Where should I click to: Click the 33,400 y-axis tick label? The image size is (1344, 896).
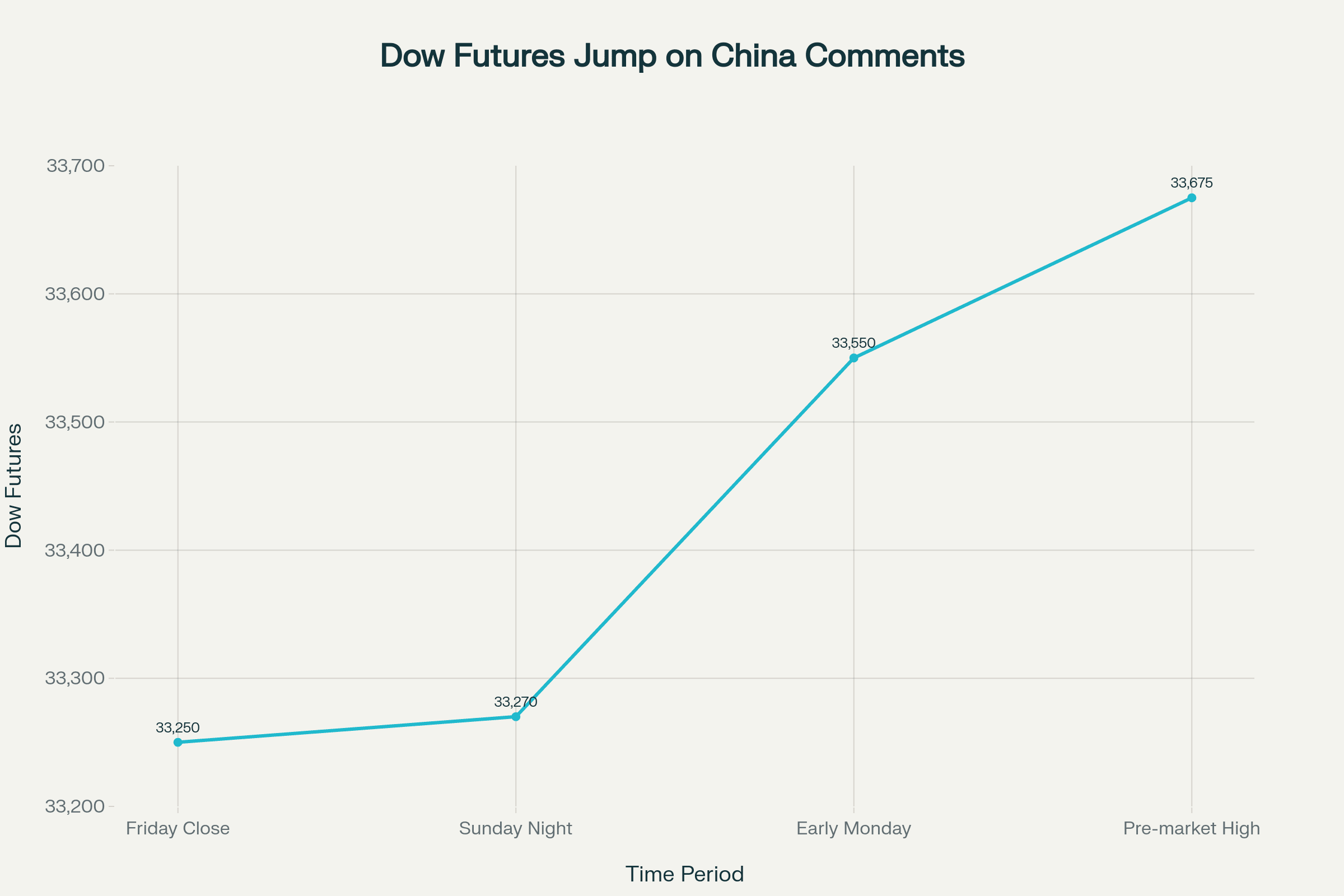[76, 550]
